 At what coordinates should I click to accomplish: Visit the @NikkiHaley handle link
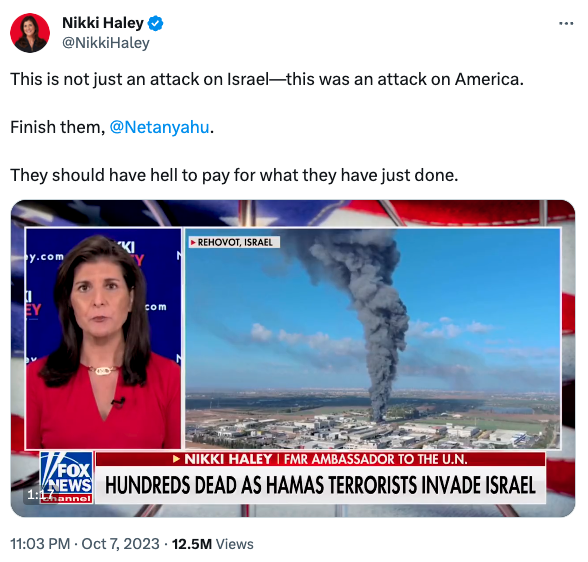[106, 43]
